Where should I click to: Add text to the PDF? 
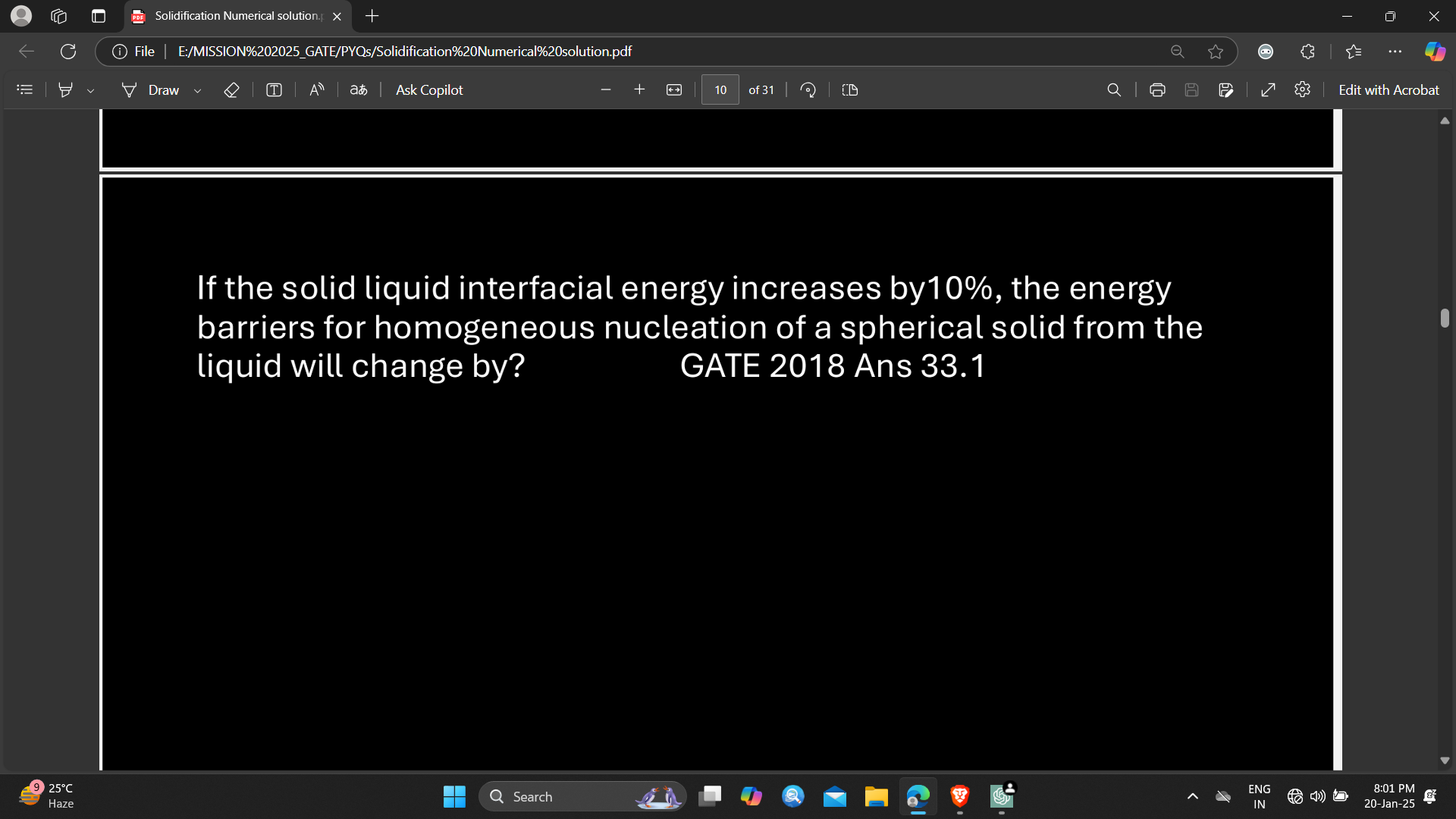point(274,89)
